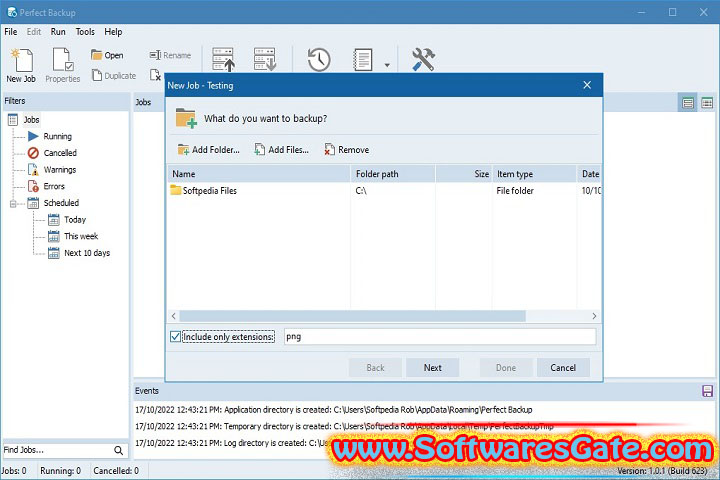Click the Application directory created event line
This screenshot has width=720, height=480.
click(x=334, y=410)
